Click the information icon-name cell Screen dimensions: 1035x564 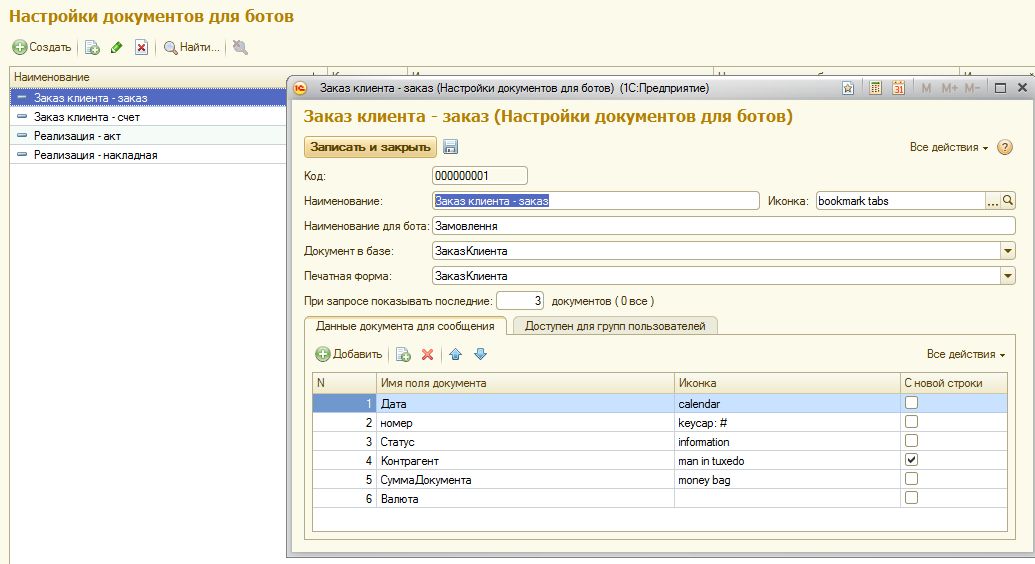[787, 442]
